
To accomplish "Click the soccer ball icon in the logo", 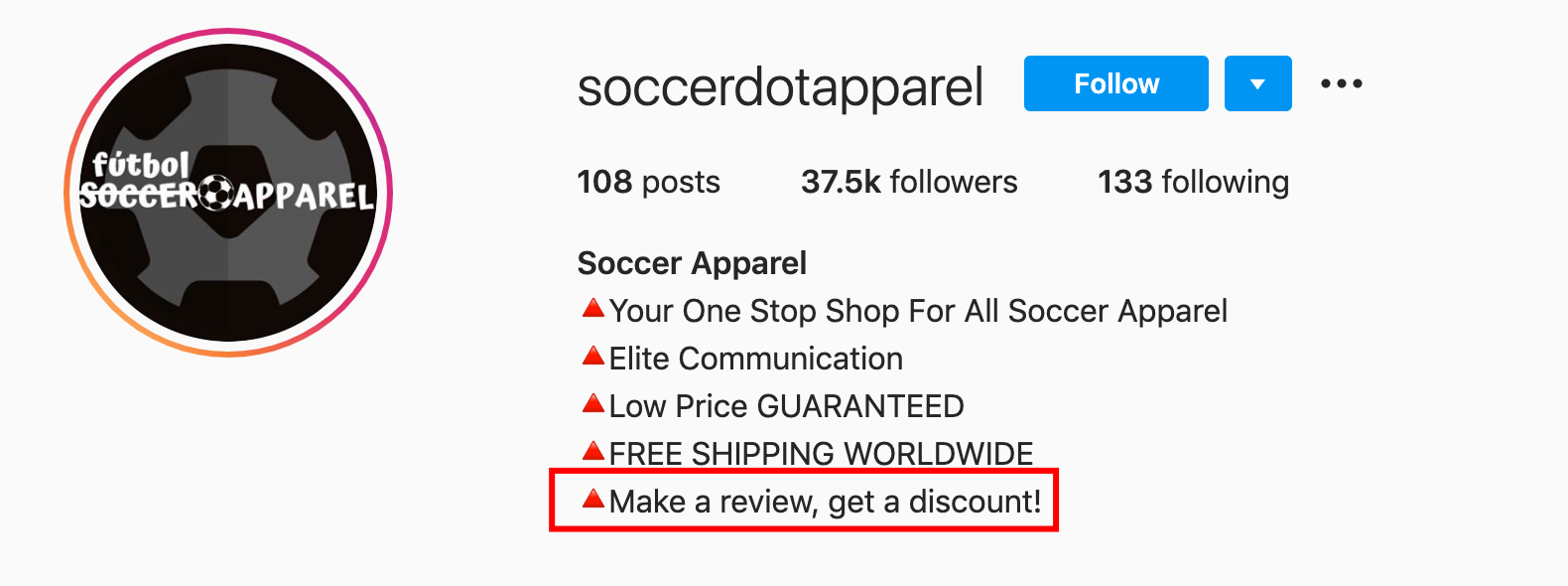I will point(216,193).
